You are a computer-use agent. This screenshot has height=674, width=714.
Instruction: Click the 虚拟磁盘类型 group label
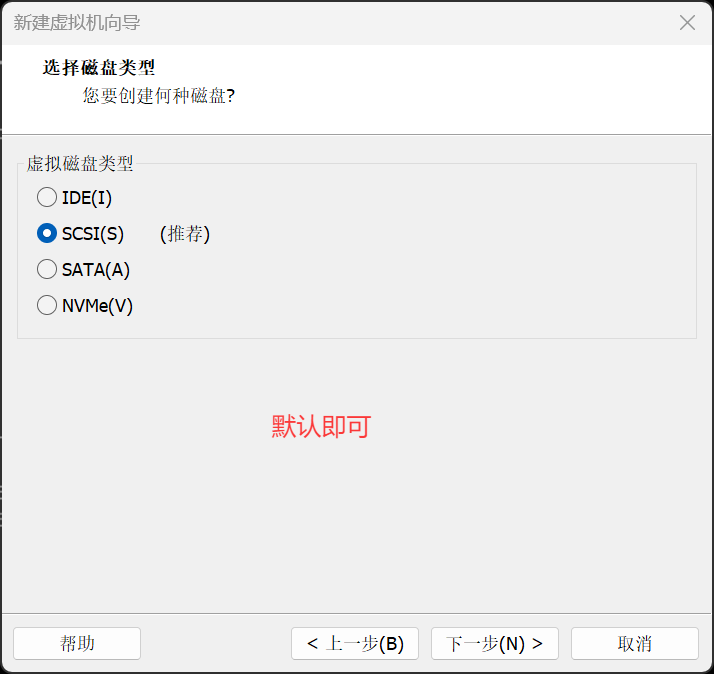point(80,163)
